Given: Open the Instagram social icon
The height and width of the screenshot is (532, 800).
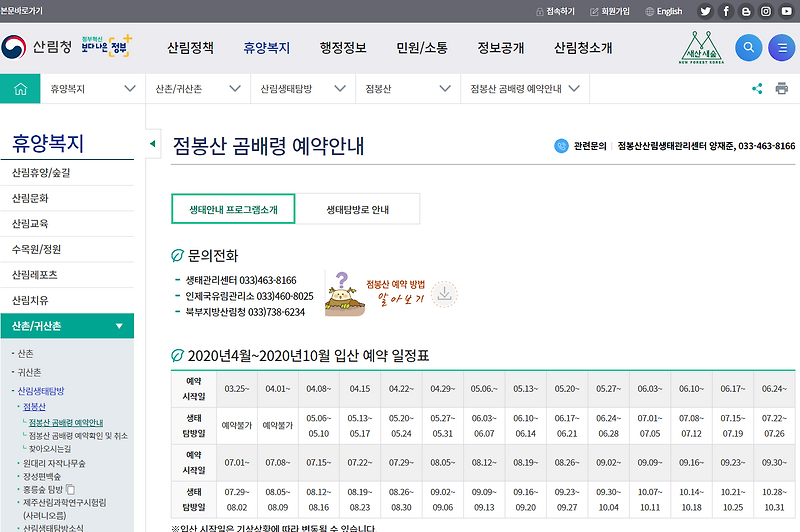Looking at the screenshot, I should pos(766,11).
